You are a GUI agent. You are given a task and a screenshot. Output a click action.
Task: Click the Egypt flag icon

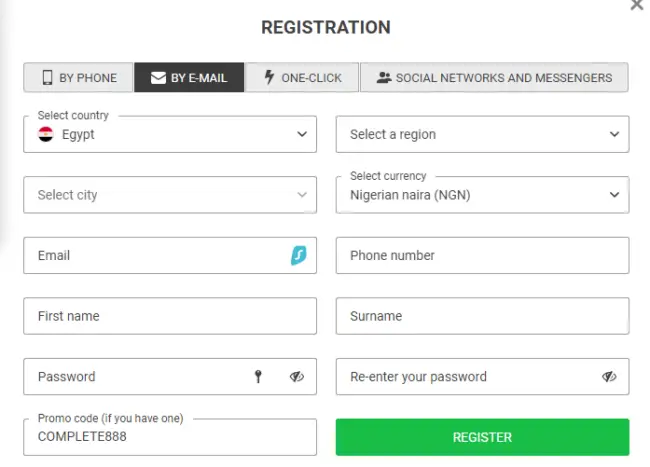pyautogui.click(x=46, y=134)
